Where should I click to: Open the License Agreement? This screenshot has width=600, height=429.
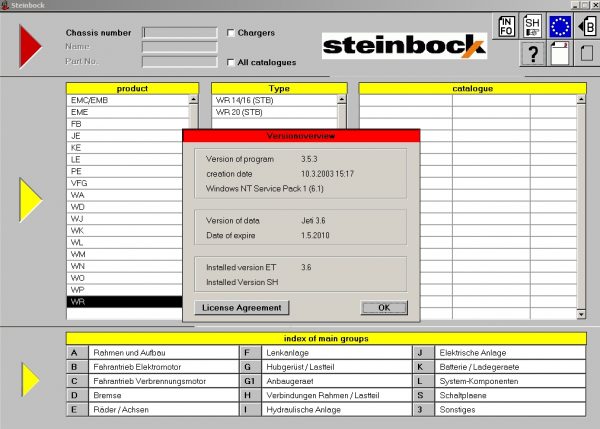tap(241, 308)
